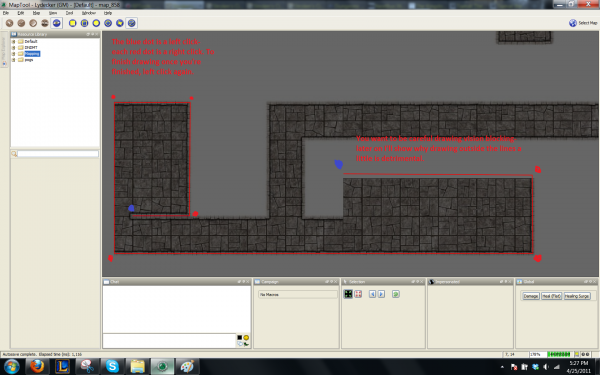Click the red arrows Selection panel icon
This screenshot has height=375, width=600.
tap(358, 294)
